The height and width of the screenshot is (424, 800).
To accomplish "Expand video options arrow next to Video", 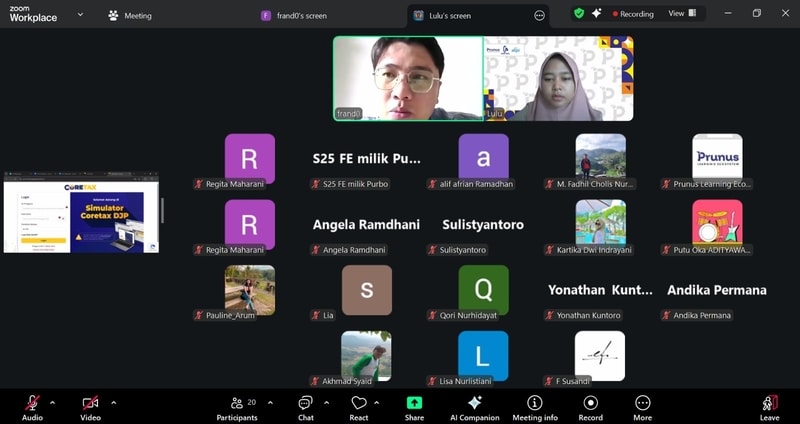I will [113, 402].
